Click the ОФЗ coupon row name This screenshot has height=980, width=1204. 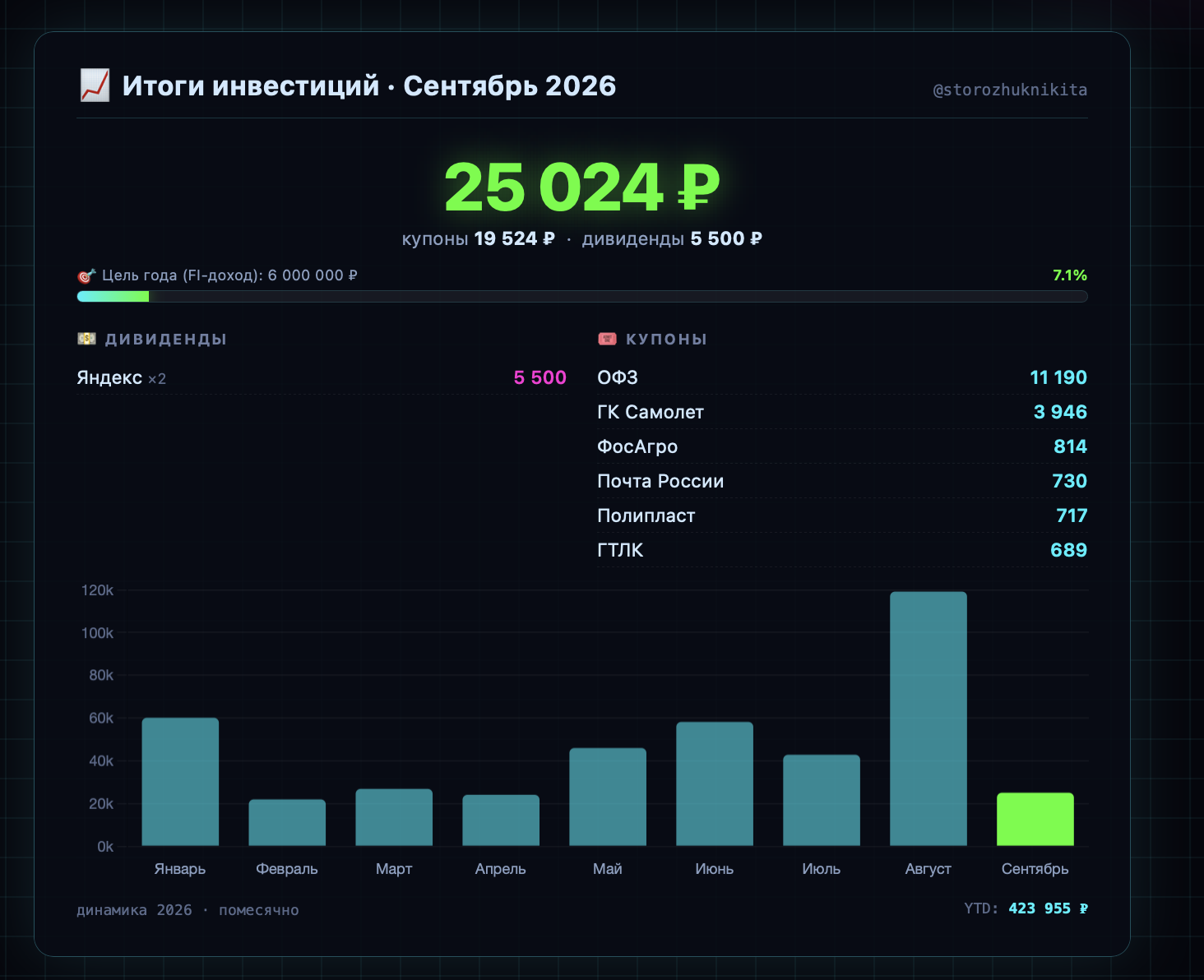coord(618,377)
